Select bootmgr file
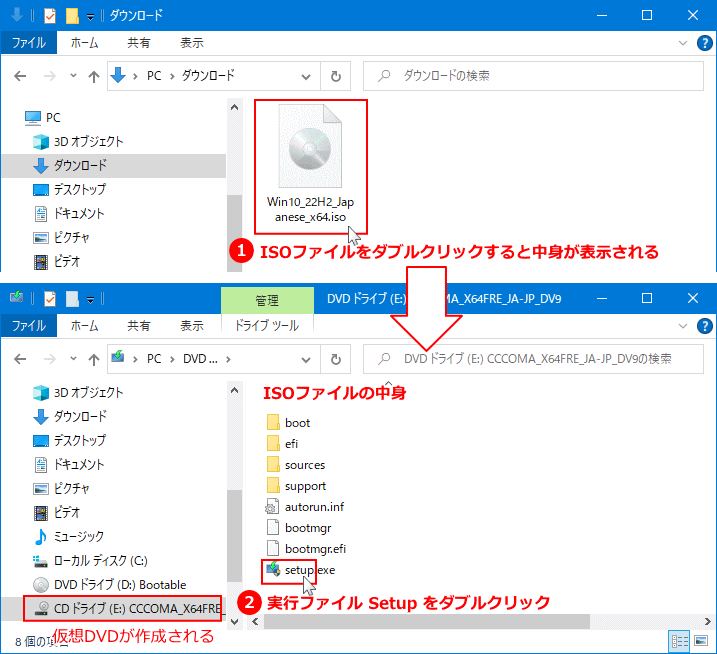Image resolution: width=717 pixels, height=654 pixels. [298, 528]
